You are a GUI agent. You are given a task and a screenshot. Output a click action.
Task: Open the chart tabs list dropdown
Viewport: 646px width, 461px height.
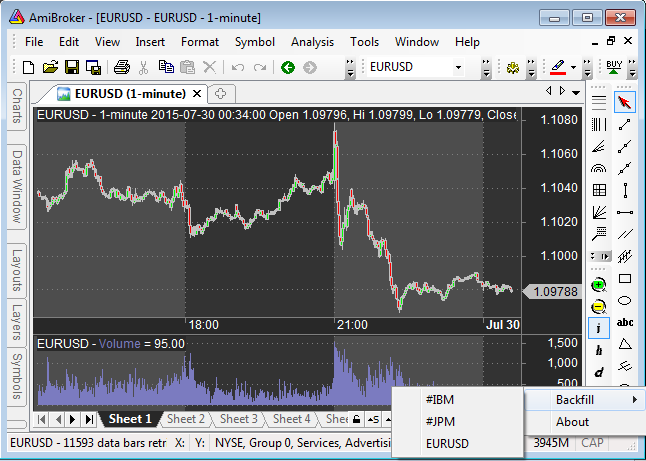[576, 93]
